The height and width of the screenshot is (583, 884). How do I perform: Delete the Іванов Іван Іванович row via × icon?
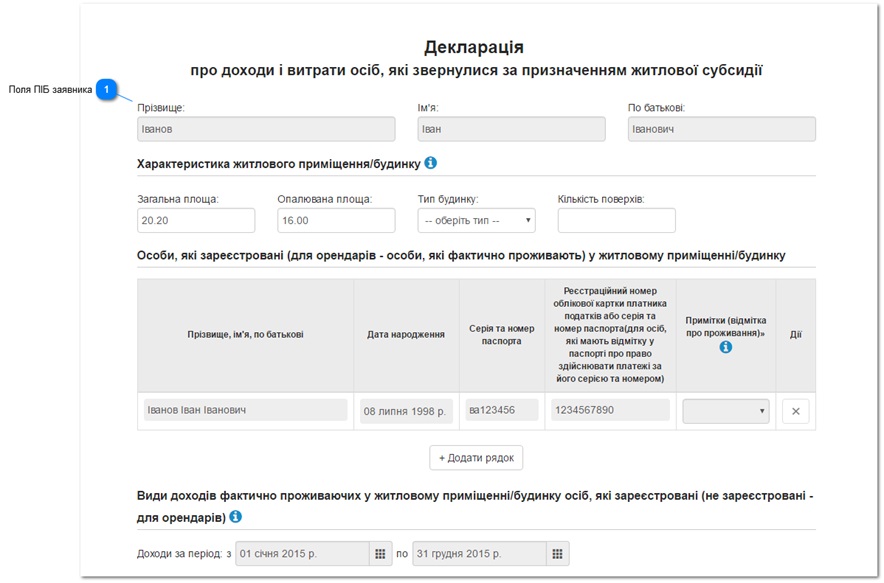click(x=795, y=410)
